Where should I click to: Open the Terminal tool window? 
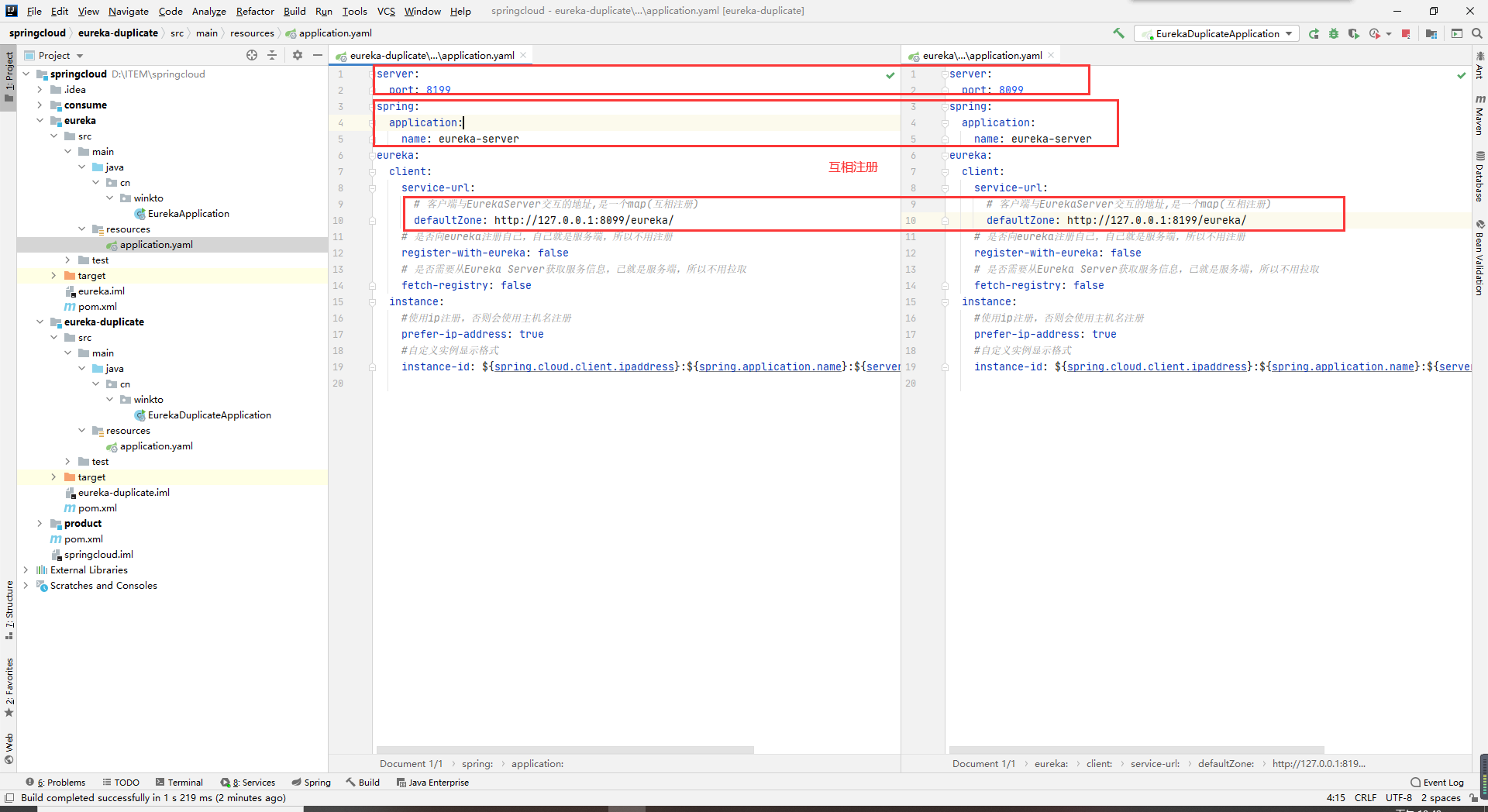pyautogui.click(x=179, y=783)
